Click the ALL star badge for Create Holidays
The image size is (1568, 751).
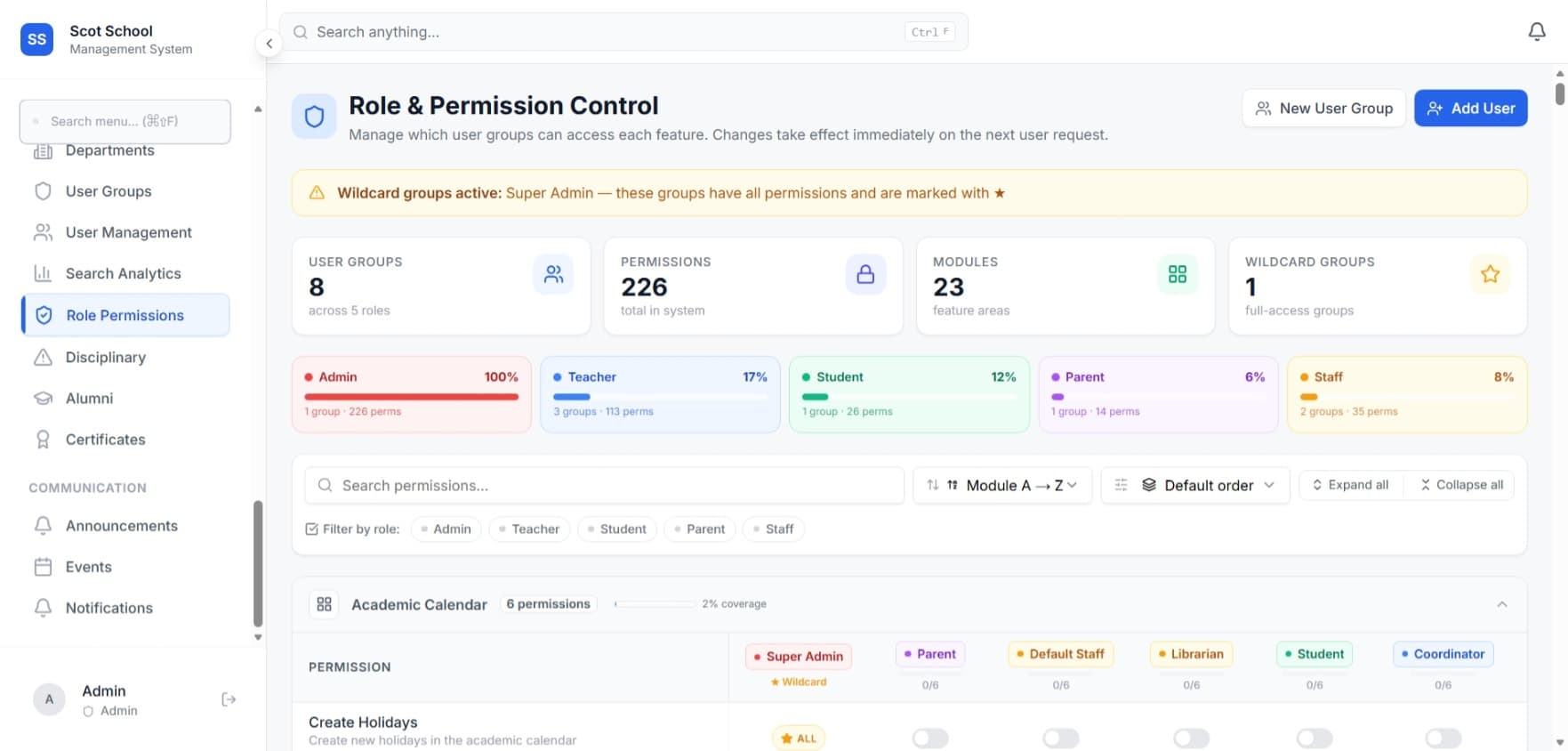click(799, 739)
